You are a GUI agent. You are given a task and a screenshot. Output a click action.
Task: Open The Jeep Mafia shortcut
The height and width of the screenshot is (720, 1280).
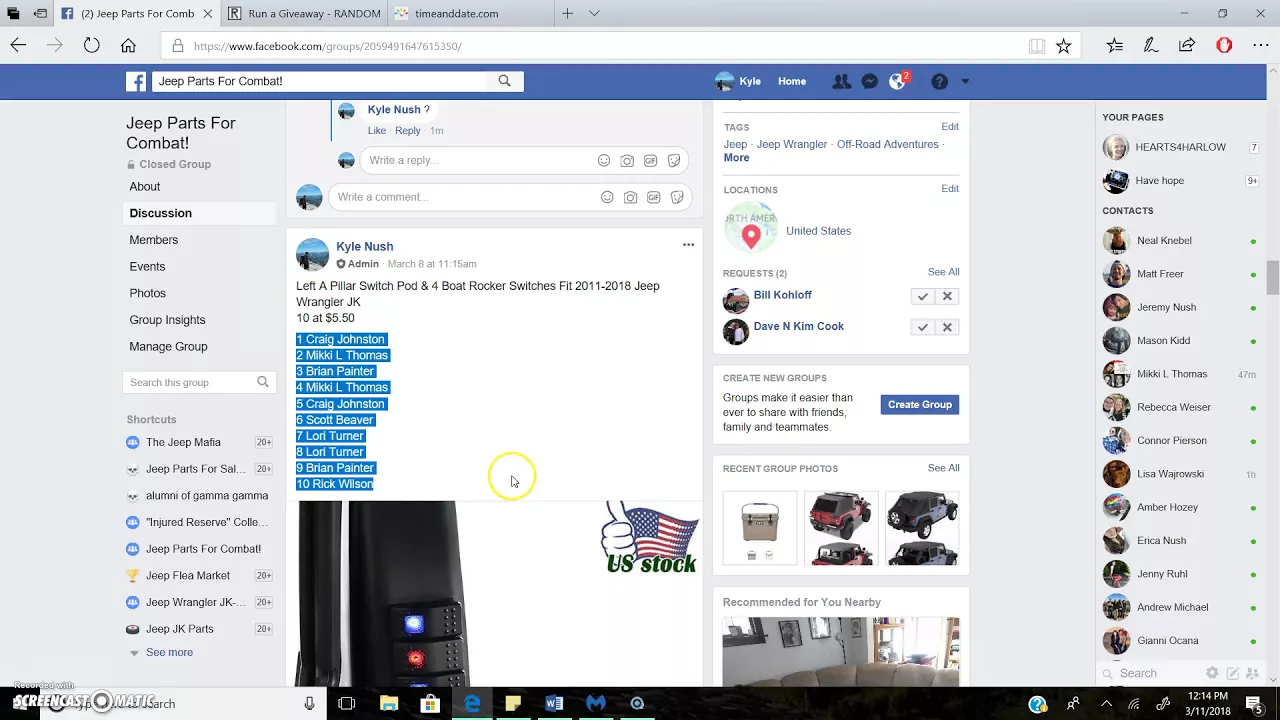pos(183,443)
